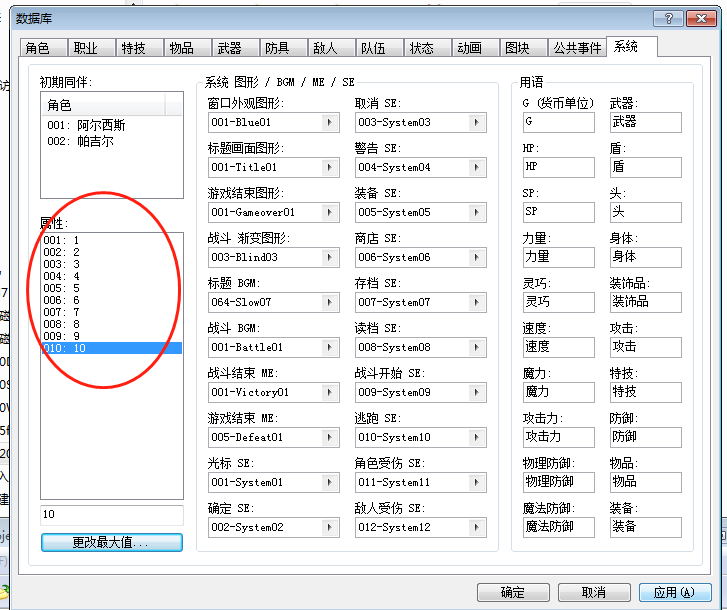The height and width of the screenshot is (610, 727).
Task: Click the 盾 term input field
Action: coord(645,167)
